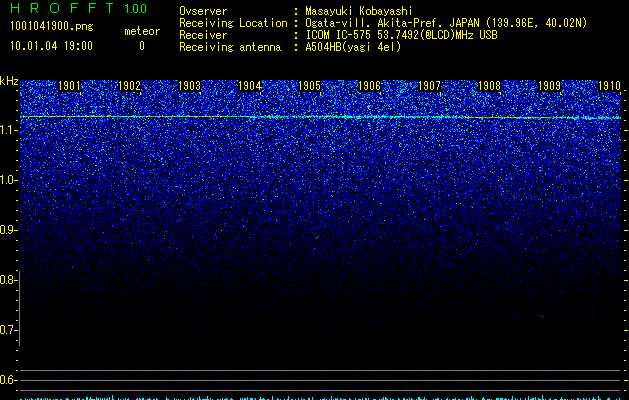
Task: Click the 0.8 frequency axis label
Action: [x=8, y=280]
